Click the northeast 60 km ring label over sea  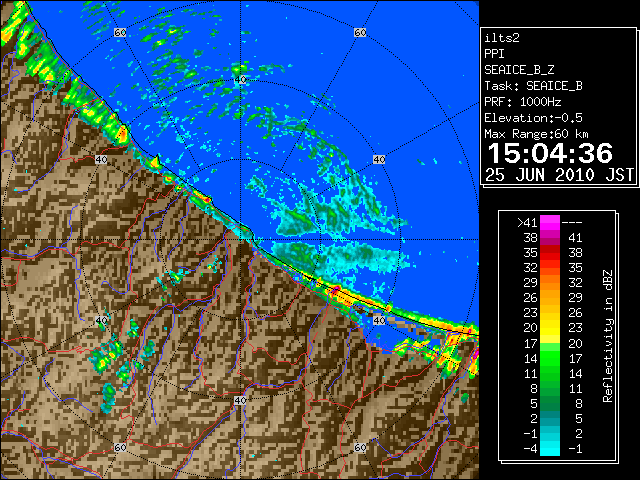(360, 32)
